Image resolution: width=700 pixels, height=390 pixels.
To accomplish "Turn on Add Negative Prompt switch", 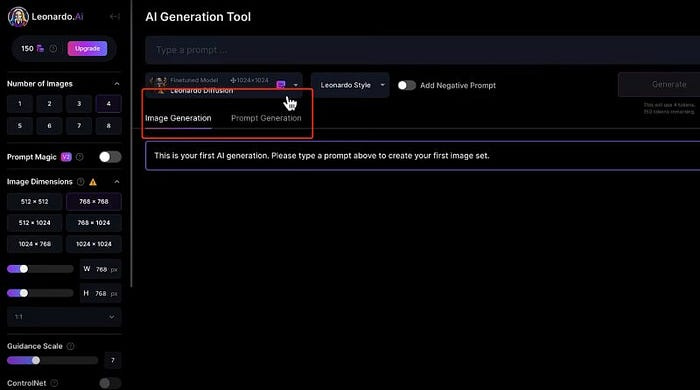I will pyautogui.click(x=407, y=85).
